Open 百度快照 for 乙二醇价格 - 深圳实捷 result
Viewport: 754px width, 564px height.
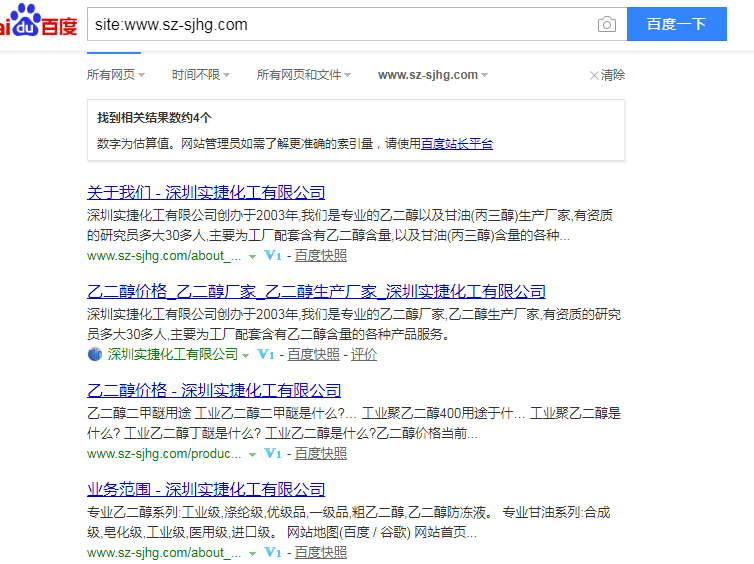(321, 453)
